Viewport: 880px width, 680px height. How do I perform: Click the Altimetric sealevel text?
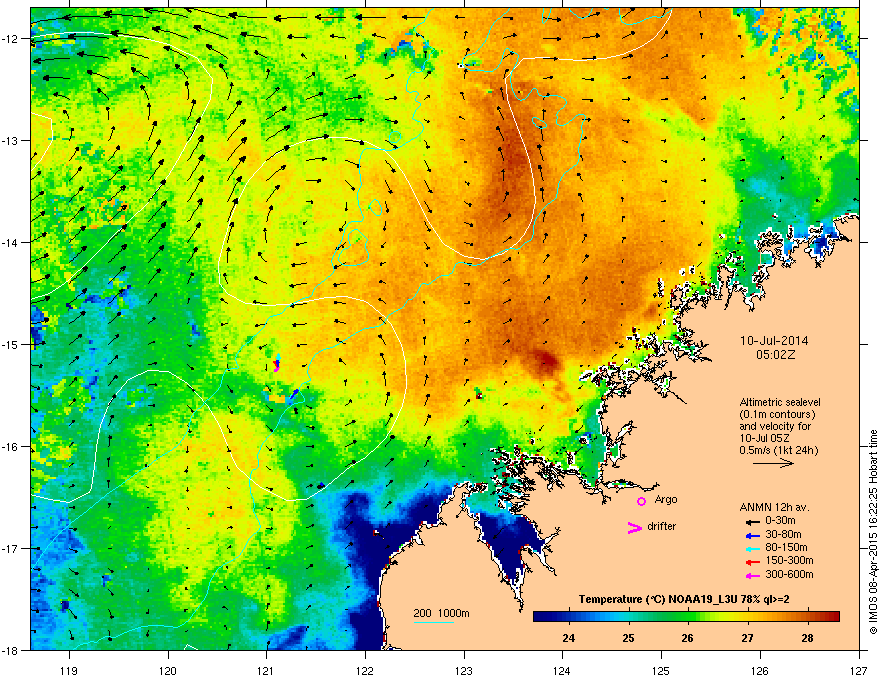point(780,402)
